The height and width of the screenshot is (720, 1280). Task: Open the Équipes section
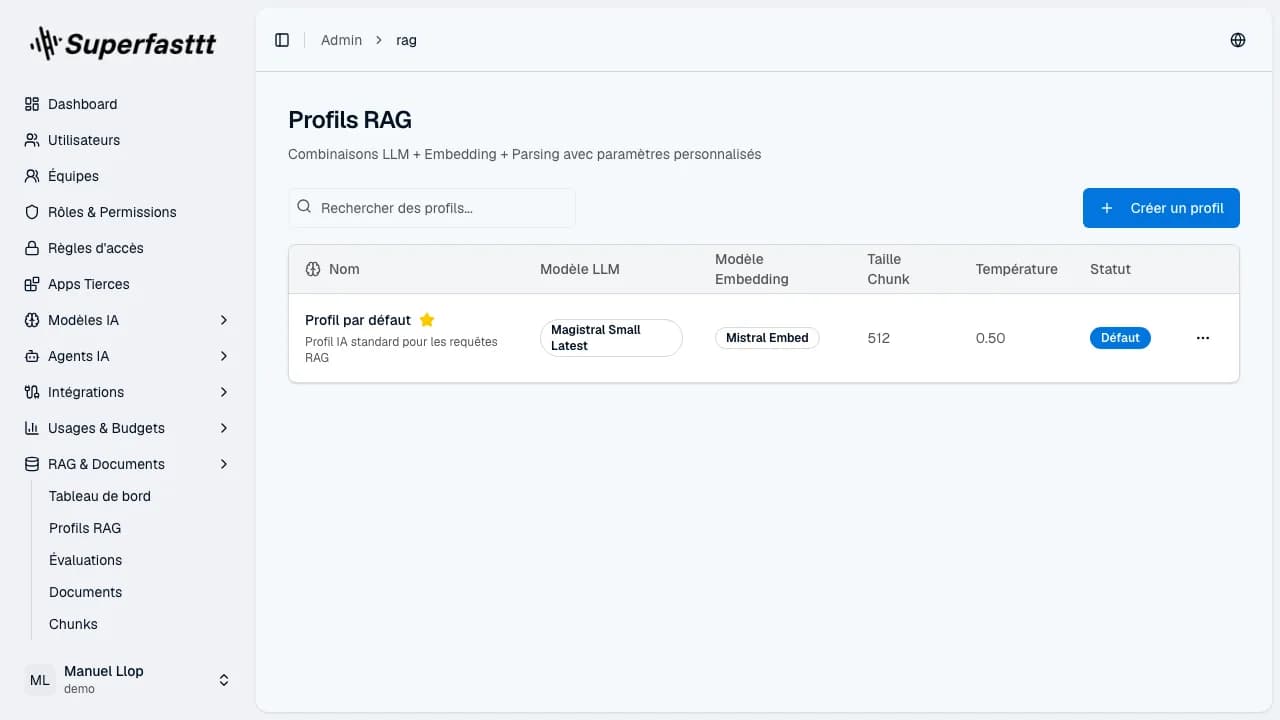[x=128, y=176]
